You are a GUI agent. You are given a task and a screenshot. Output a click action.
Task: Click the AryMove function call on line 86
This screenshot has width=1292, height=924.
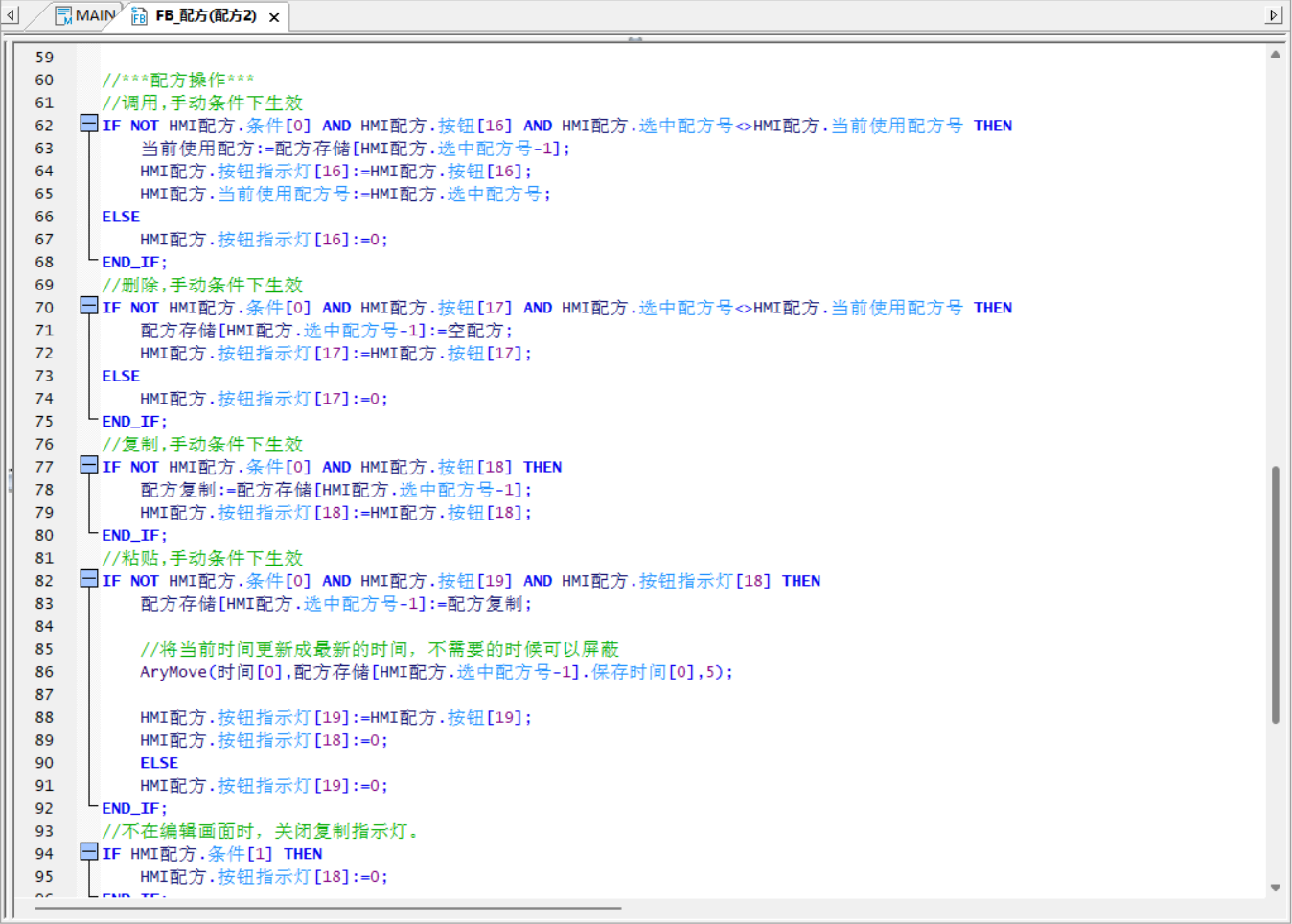coord(173,672)
